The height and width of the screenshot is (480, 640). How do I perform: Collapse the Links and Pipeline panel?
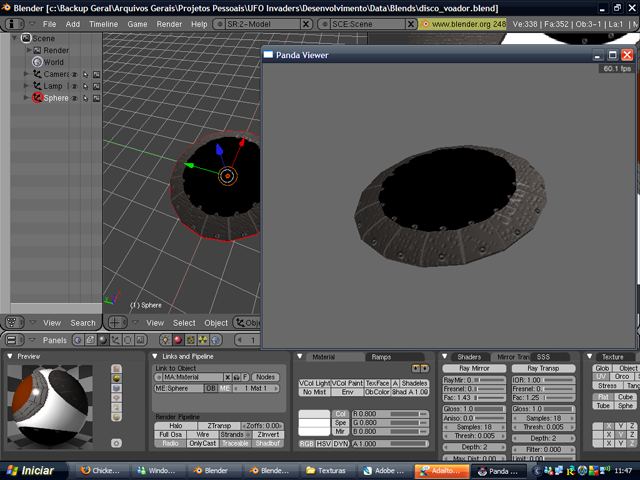coord(155,356)
